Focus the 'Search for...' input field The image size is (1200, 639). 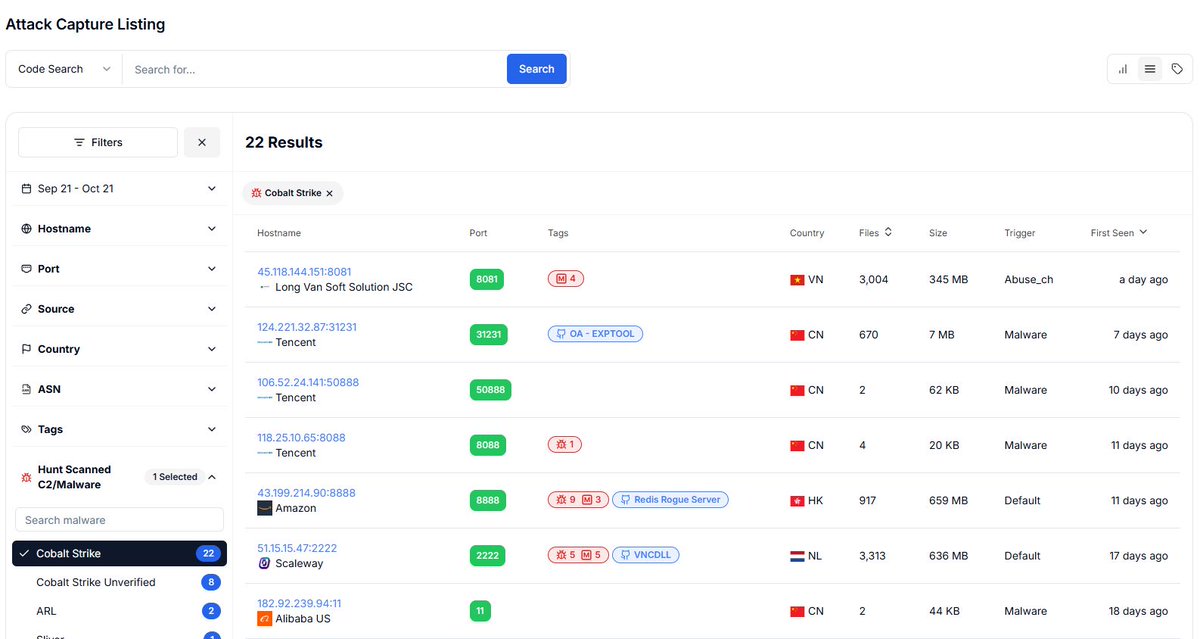point(314,69)
